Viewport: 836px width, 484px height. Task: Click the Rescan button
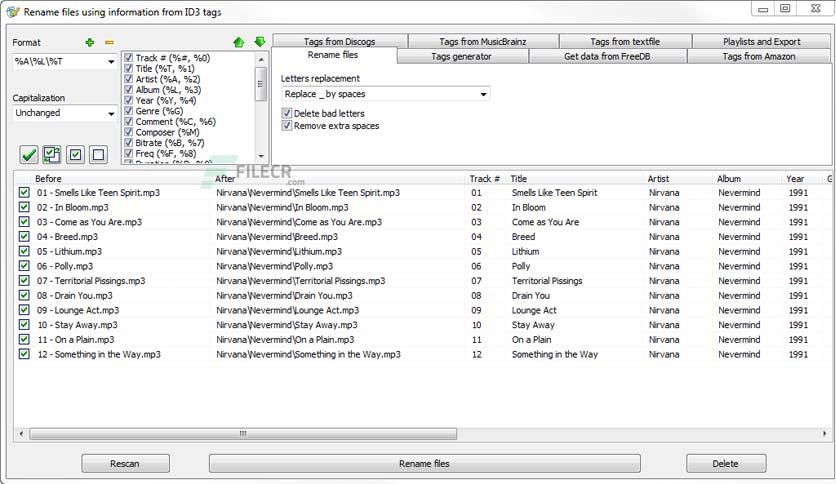(x=125, y=463)
